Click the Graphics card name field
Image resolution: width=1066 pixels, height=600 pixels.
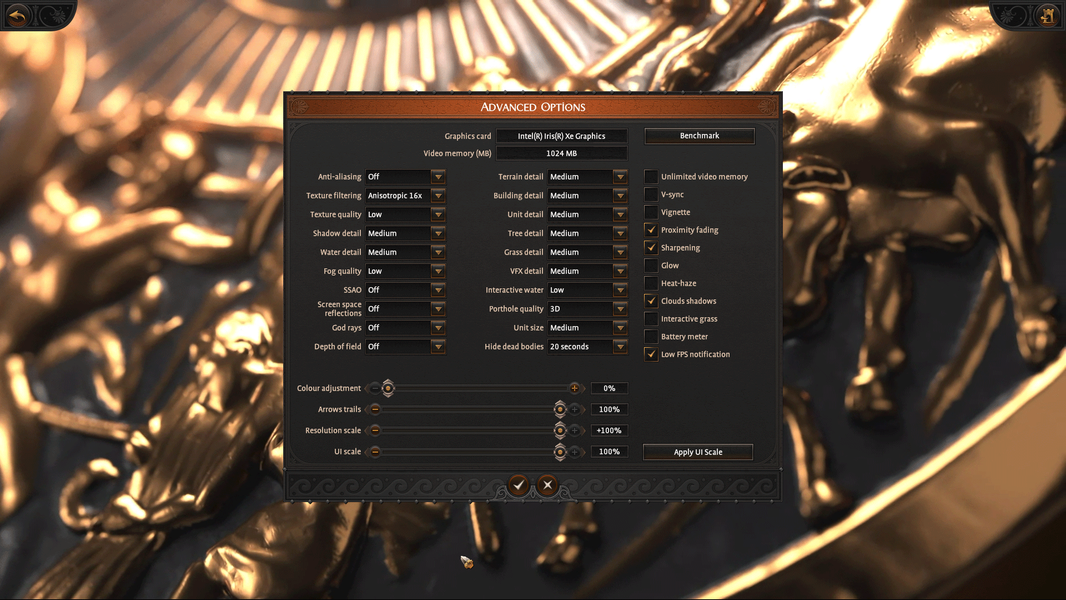click(x=562, y=136)
